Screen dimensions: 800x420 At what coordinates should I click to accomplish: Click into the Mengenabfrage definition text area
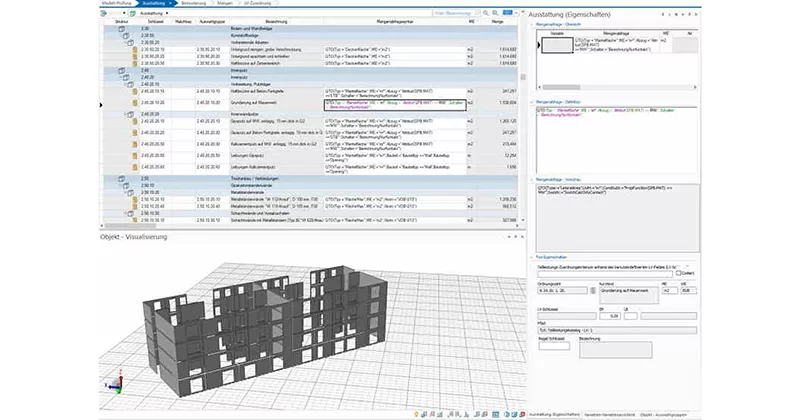(617, 140)
